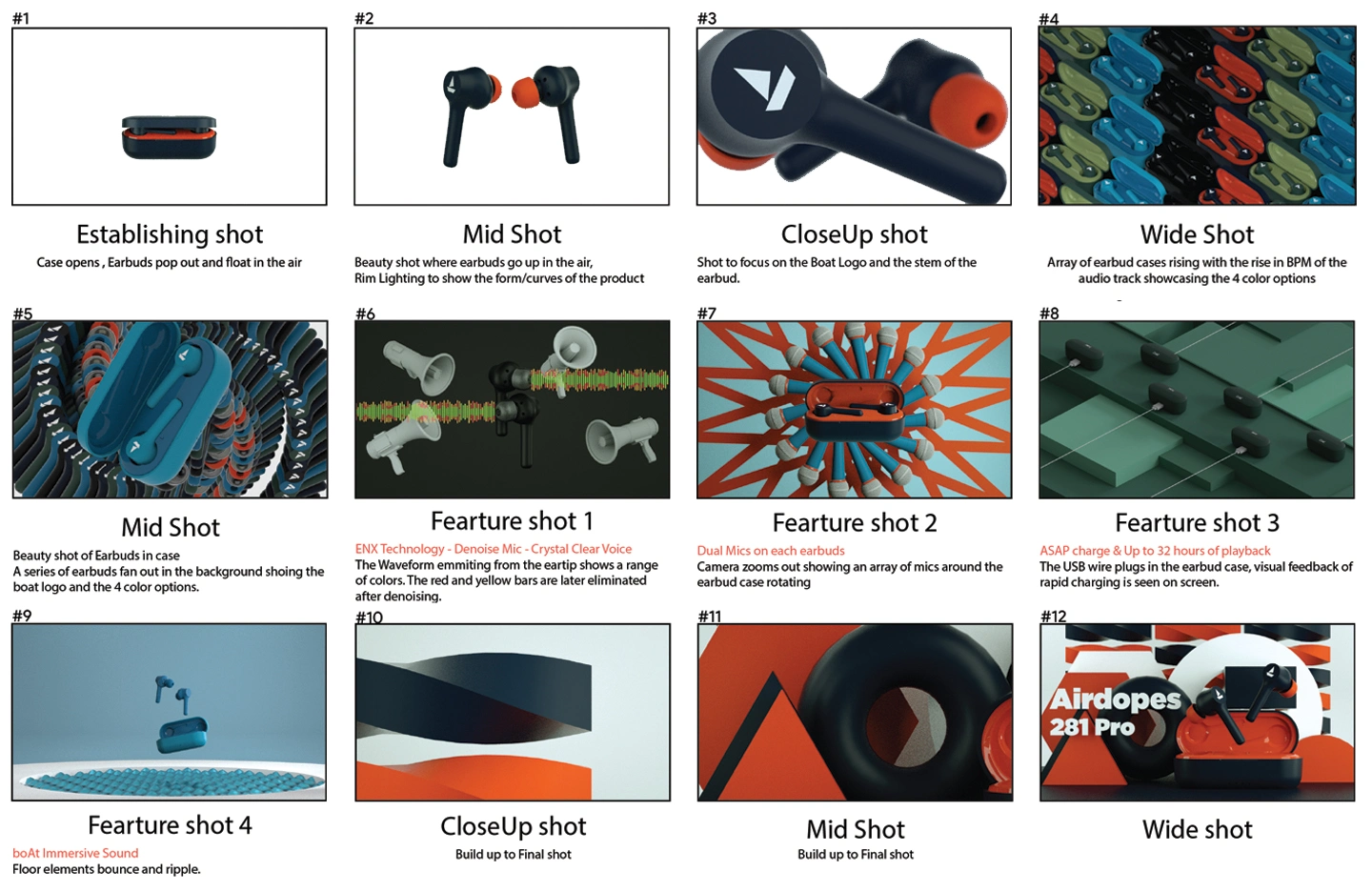Click the Establishing shot title
The height and width of the screenshot is (892, 1372).
170,234
